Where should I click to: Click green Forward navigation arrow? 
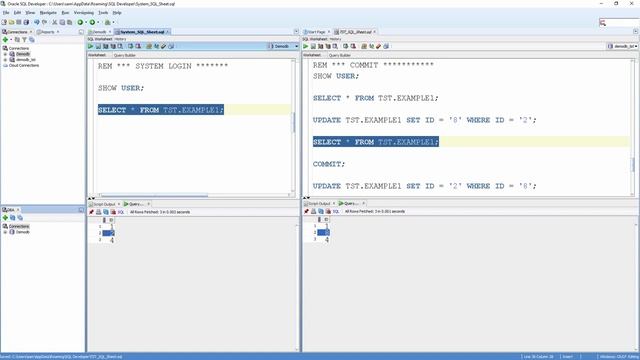[x=93, y=22]
